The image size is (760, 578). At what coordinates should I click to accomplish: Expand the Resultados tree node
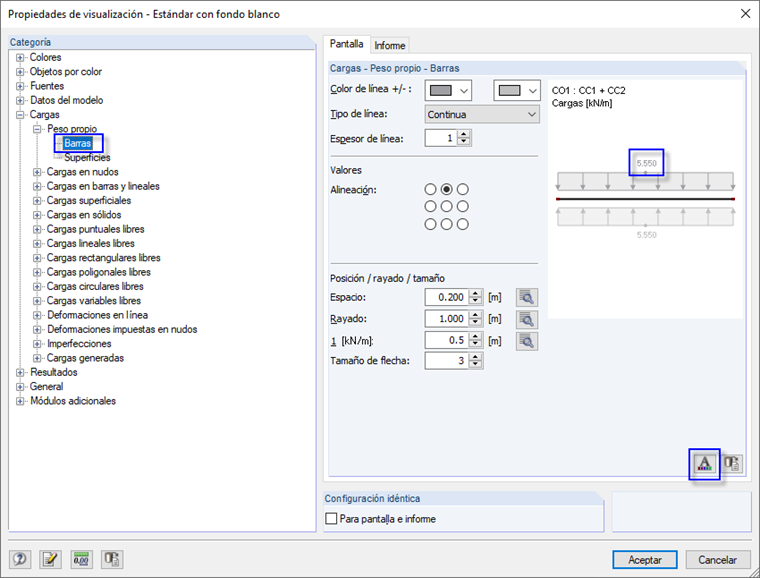tap(20, 373)
